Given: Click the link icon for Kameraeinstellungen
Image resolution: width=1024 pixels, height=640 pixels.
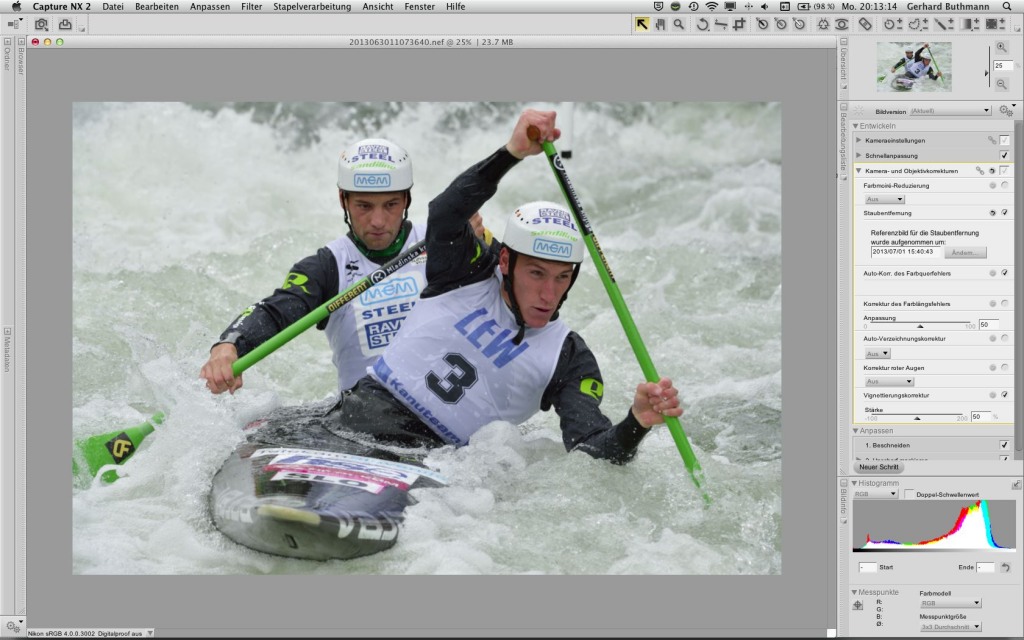Looking at the screenshot, I should [992, 140].
